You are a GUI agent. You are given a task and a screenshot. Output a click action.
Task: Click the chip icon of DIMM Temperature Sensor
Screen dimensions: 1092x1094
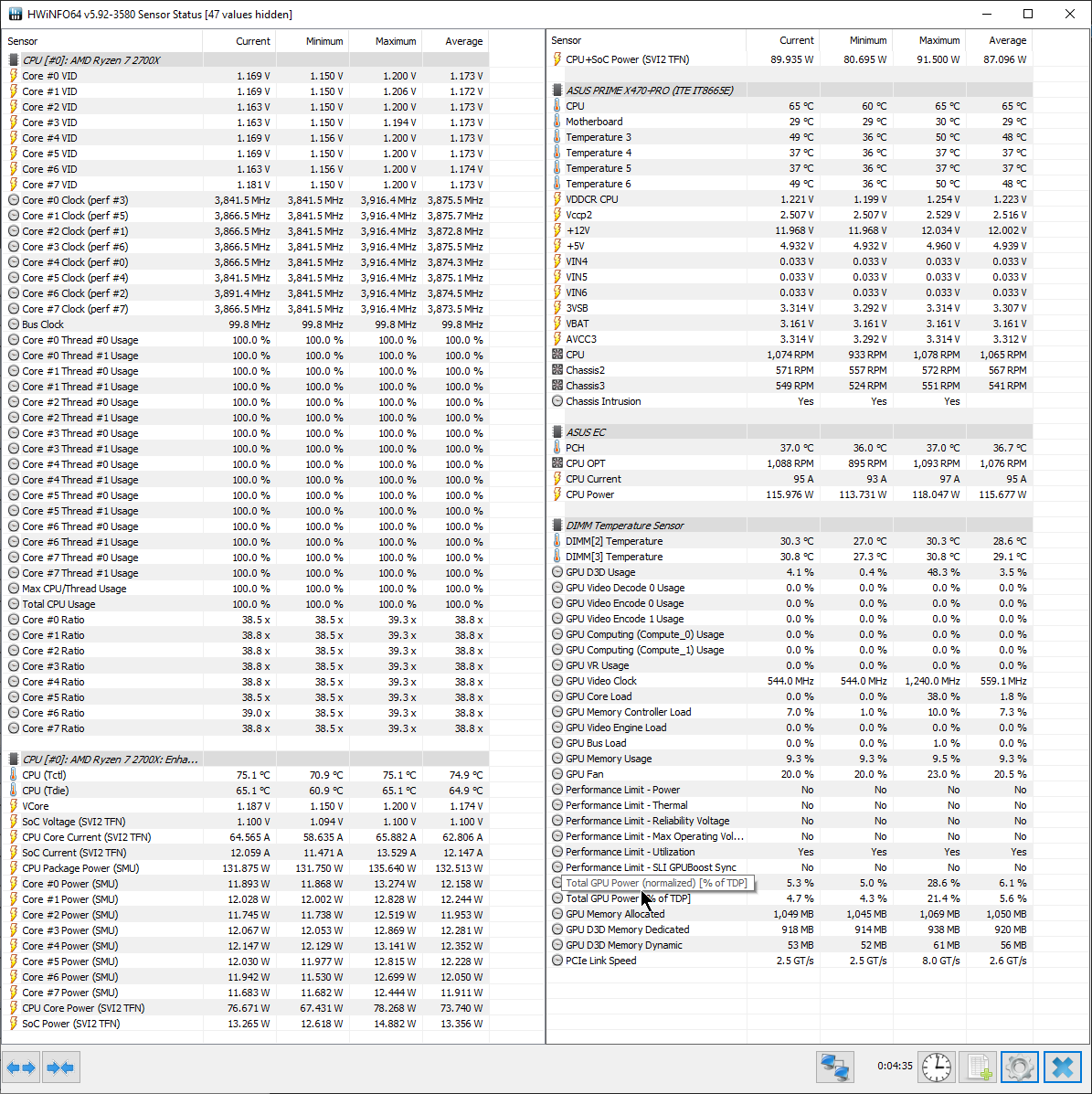tap(557, 526)
